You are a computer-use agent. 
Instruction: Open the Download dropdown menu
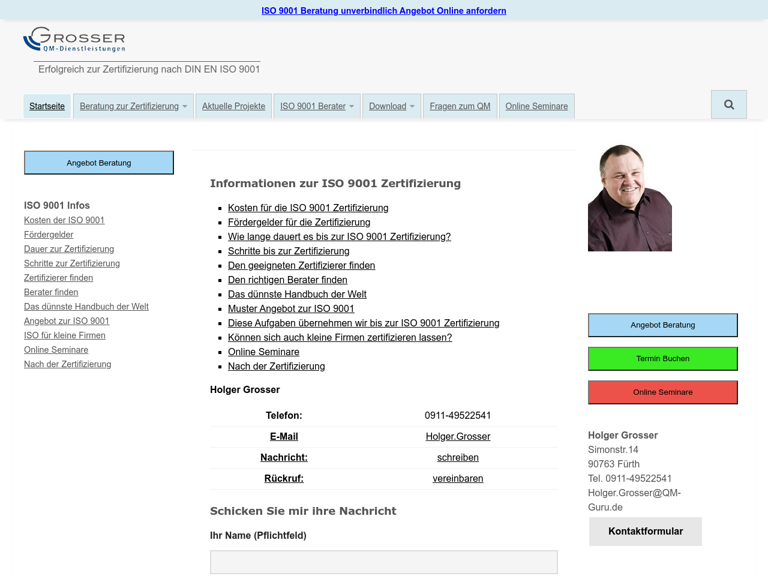coord(391,106)
